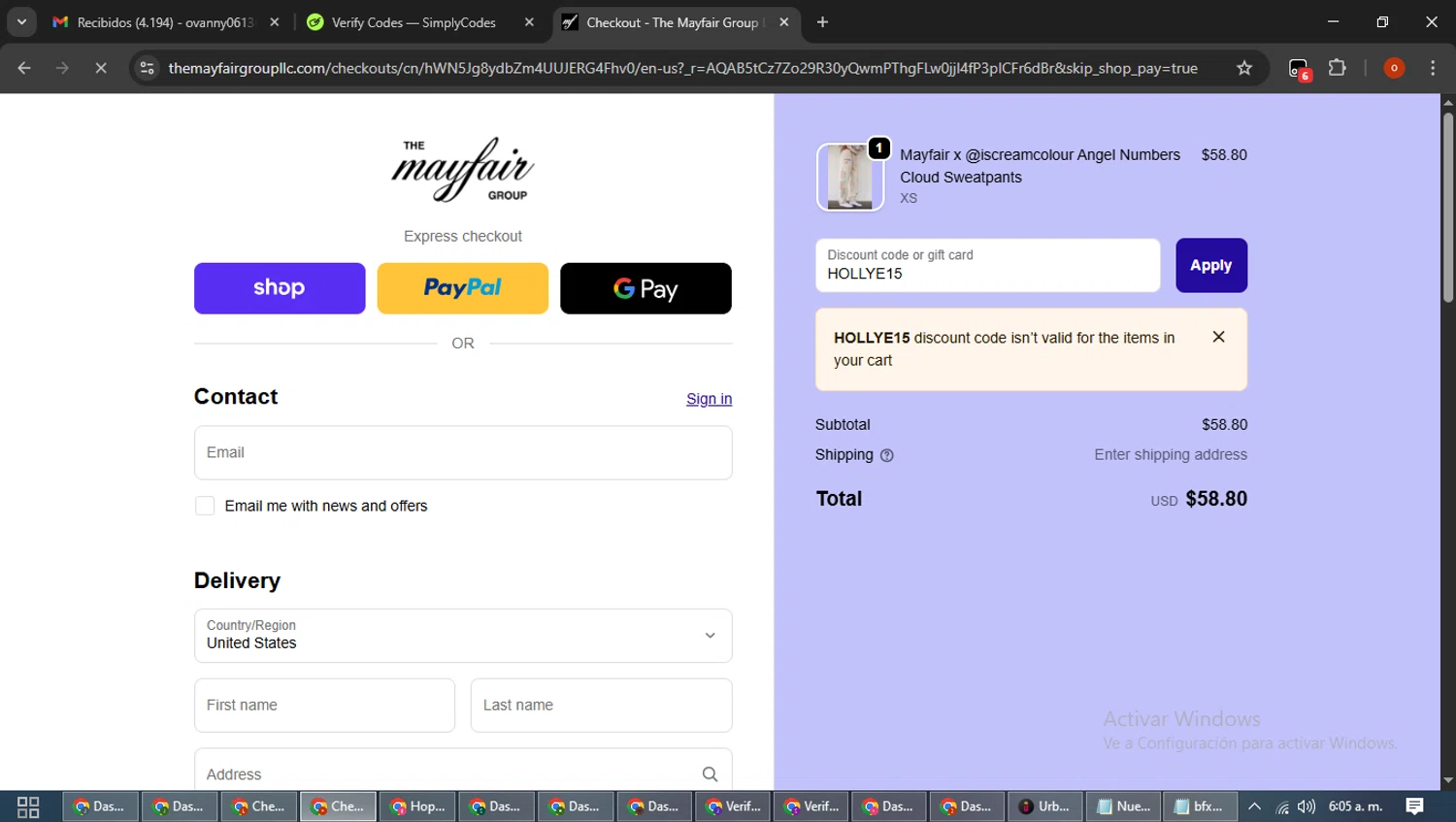Image resolution: width=1456 pixels, height=822 pixels.
Task: Open the Hop... Chrome taskbar window
Action: (x=417, y=806)
